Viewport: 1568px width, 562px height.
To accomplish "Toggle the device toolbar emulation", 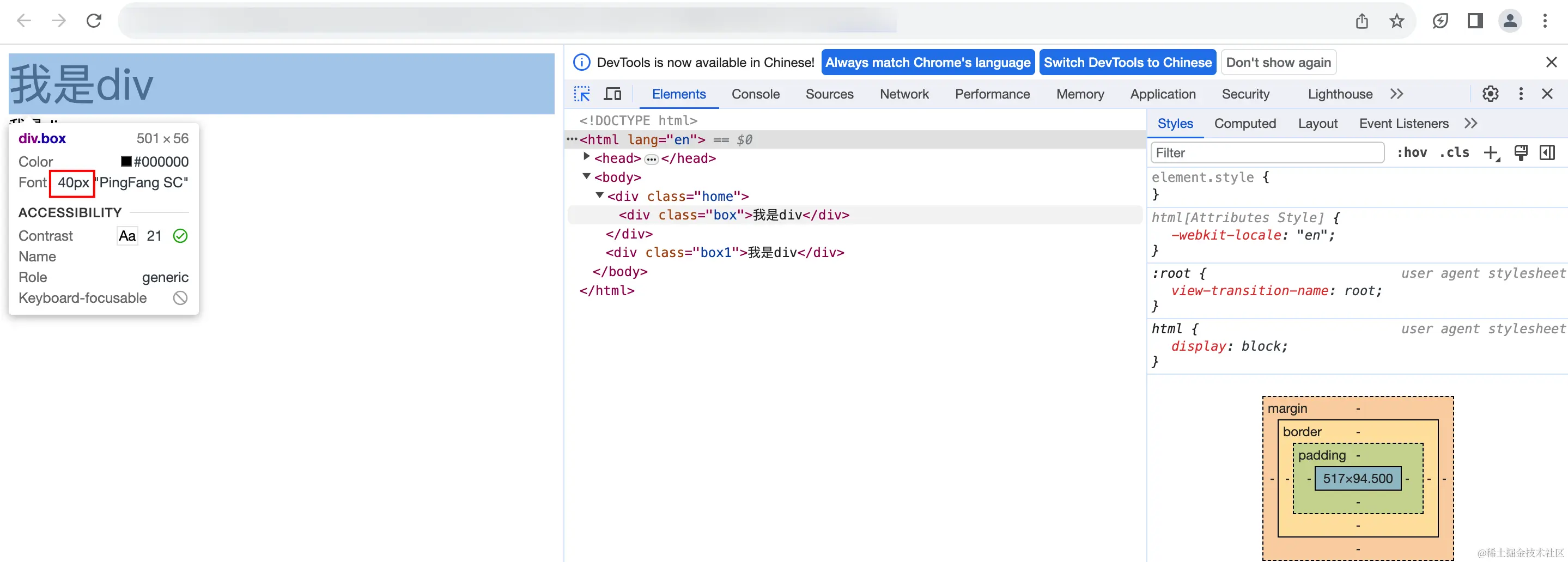I will 612,94.
